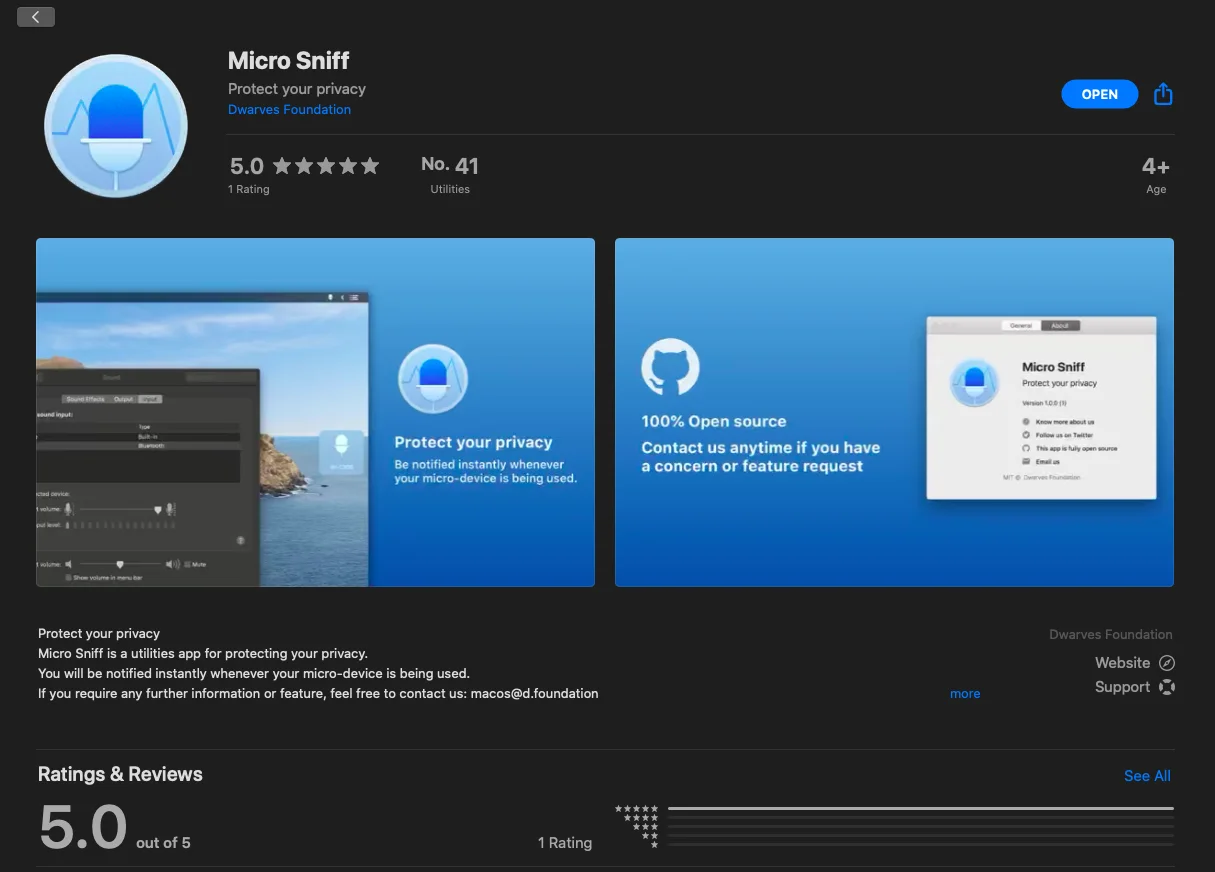View the 'Protect your privacy' screenshot preview
The width and height of the screenshot is (1215, 872).
(x=315, y=412)
